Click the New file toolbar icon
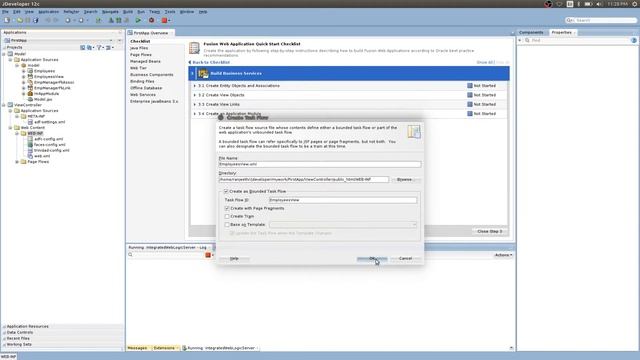Viewport: 640px width, 360px height. (7, 20)
